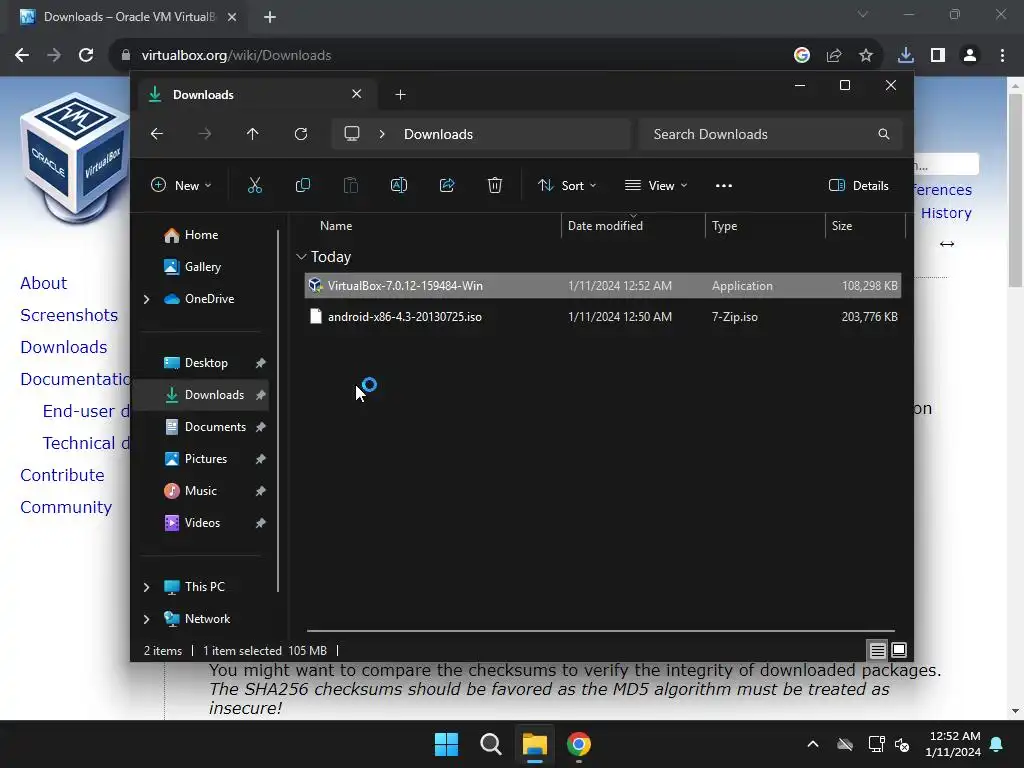Open the New dropdown menu
The height and width of the screenshot is (768, 1024).
click(181, 185)
